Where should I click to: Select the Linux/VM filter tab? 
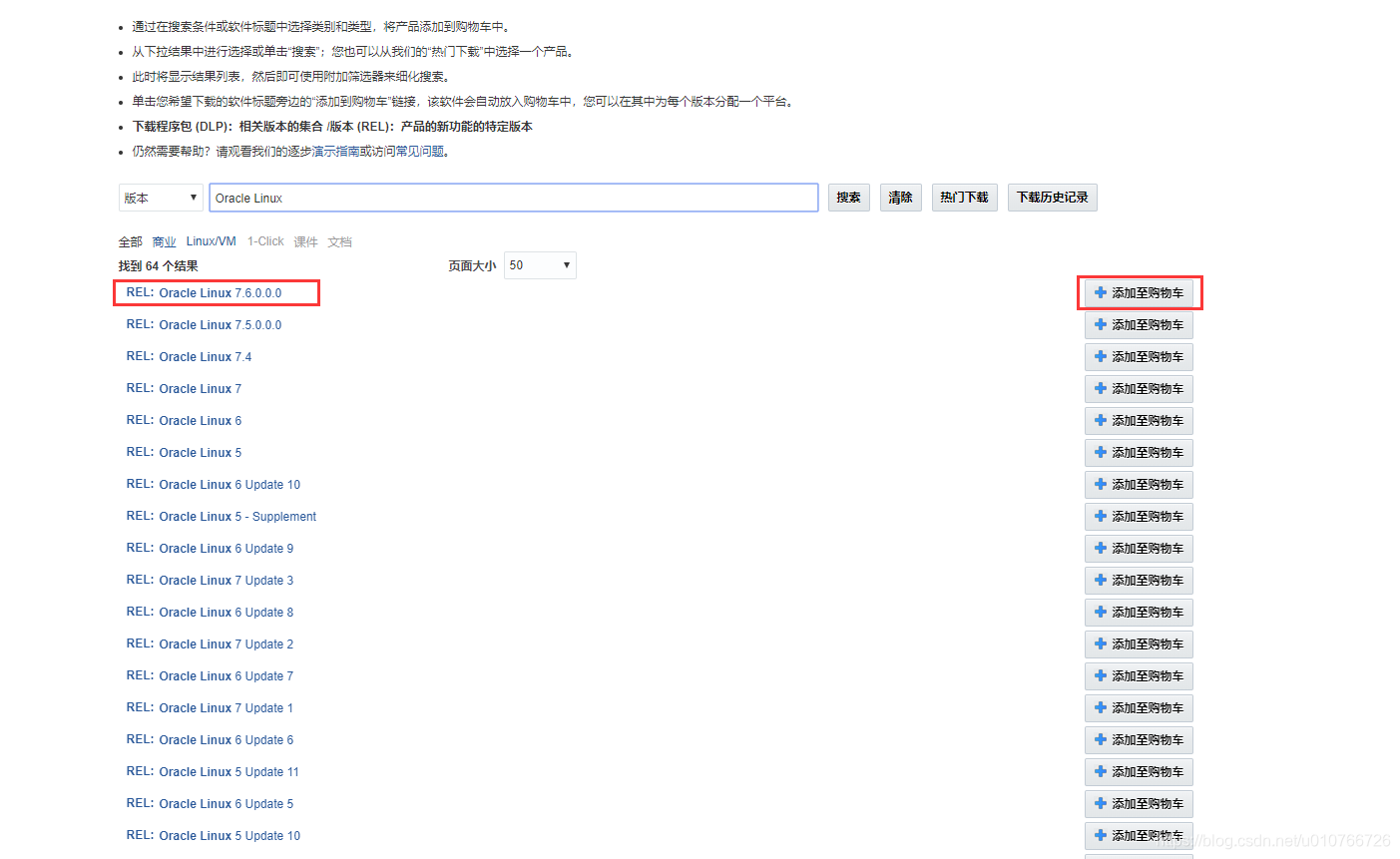click(212, 241)
